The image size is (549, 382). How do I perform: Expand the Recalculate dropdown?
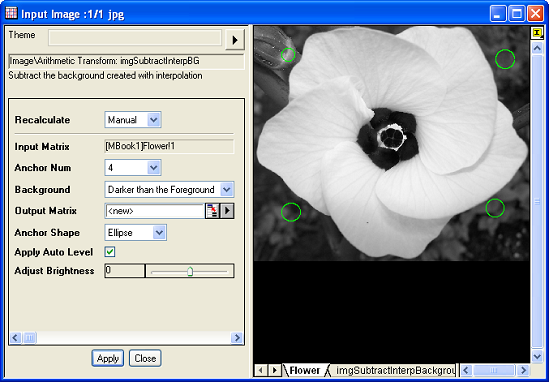pos(154,120)
